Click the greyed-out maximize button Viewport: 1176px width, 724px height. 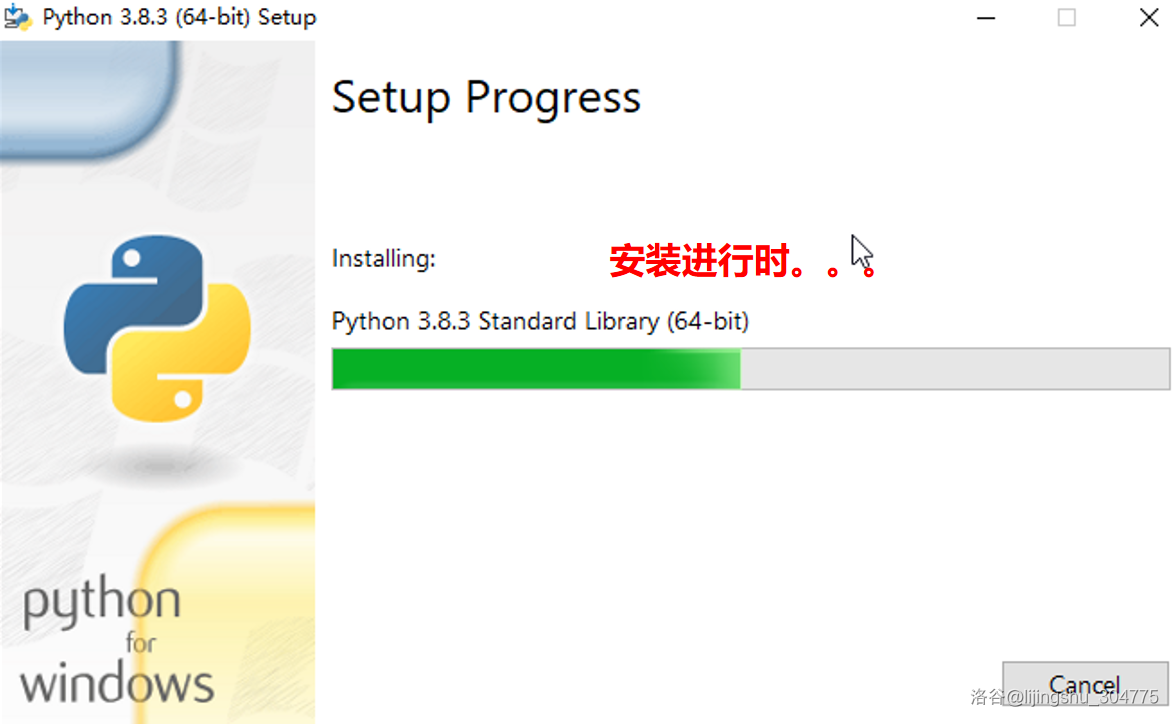(x=1067, y=18)
